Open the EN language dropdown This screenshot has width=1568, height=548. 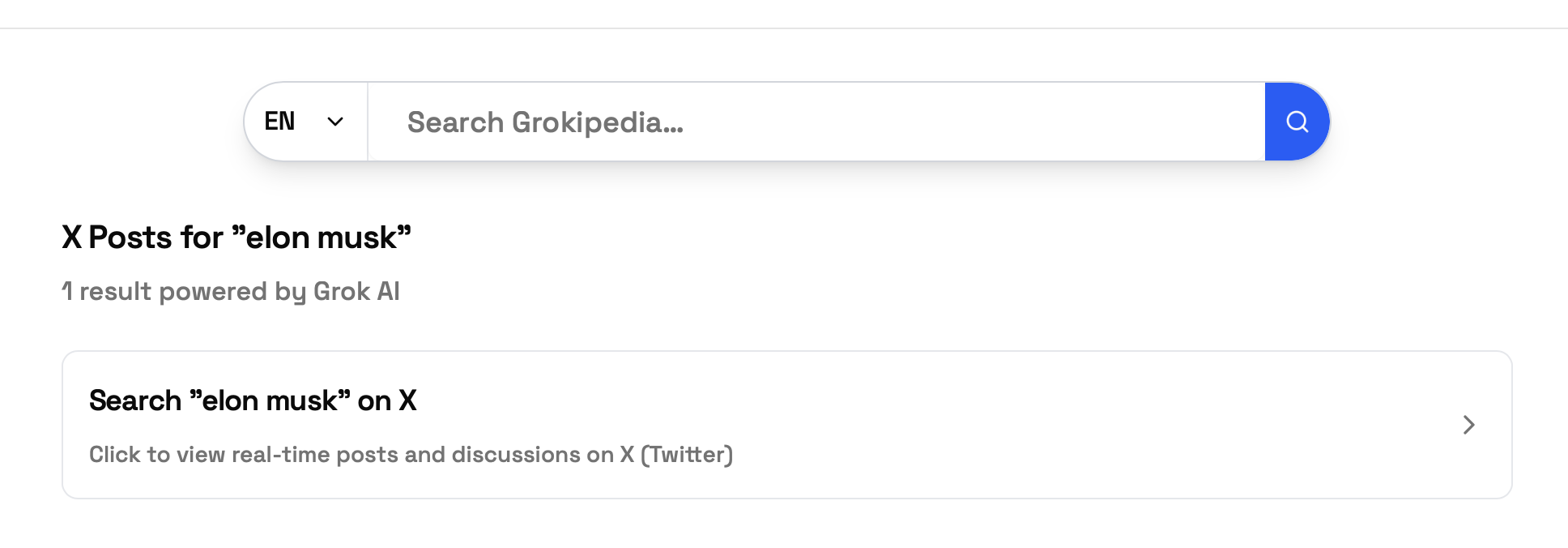point(305,122)
